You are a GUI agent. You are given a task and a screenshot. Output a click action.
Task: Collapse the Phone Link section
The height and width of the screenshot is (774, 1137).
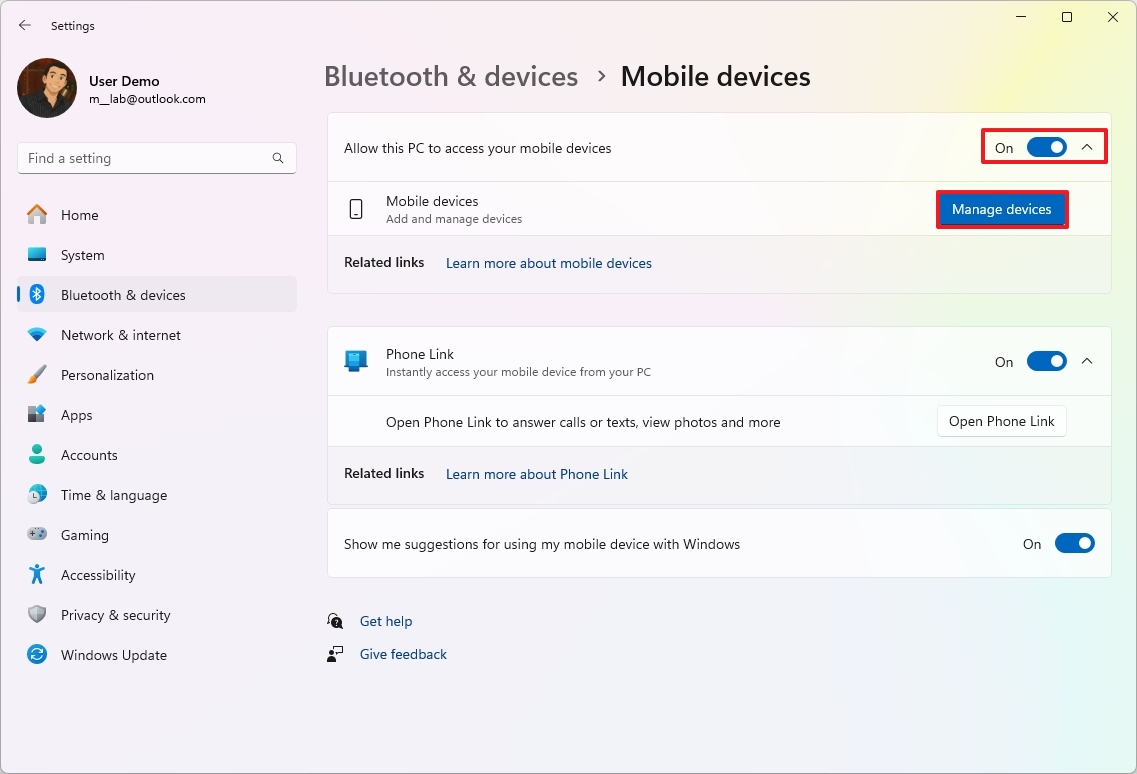[1088, 361]
